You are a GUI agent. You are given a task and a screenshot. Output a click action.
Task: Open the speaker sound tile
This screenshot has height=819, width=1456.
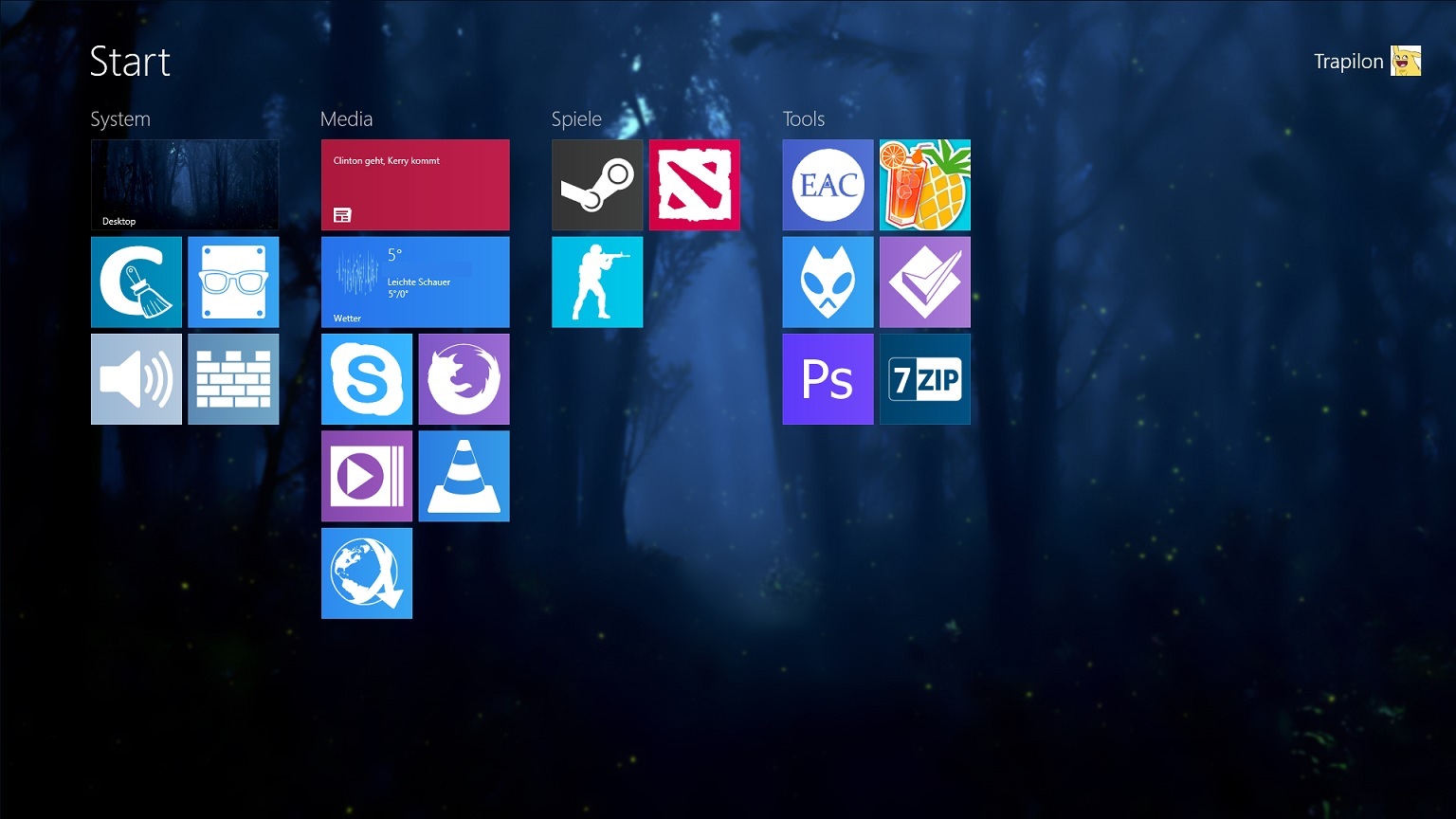point(136,379)
